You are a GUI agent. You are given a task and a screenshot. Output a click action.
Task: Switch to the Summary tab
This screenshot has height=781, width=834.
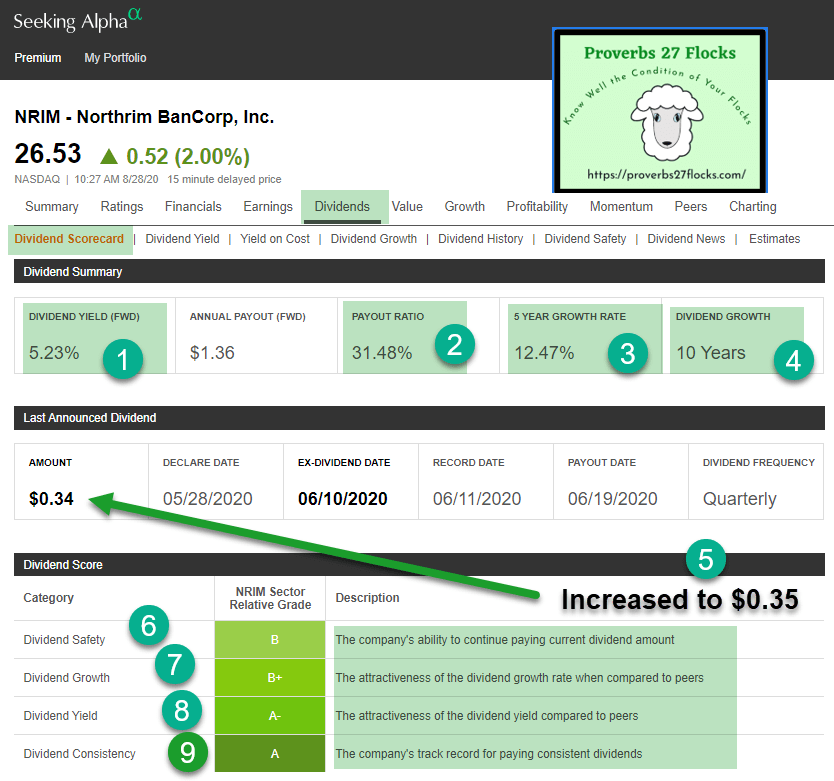click(52, 207)
